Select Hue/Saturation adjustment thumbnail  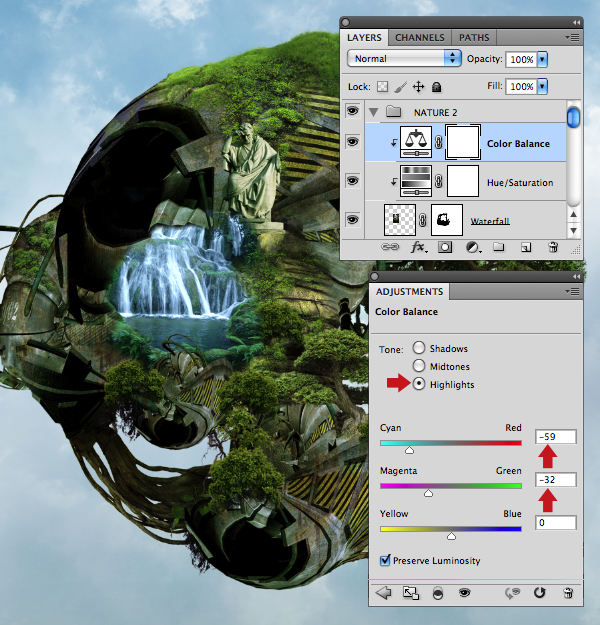coord(416,181)
